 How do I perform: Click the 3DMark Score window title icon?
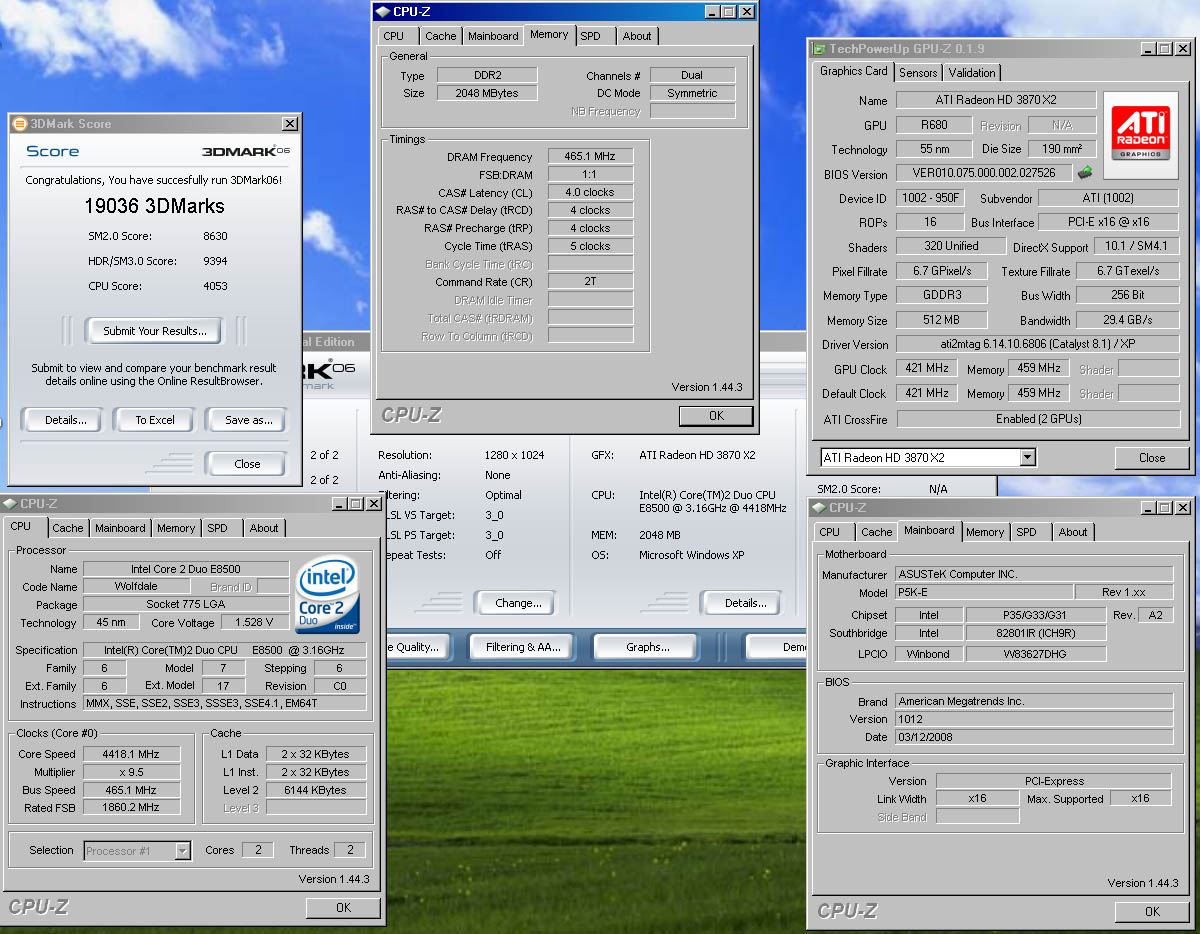click(x=19, y=124)
